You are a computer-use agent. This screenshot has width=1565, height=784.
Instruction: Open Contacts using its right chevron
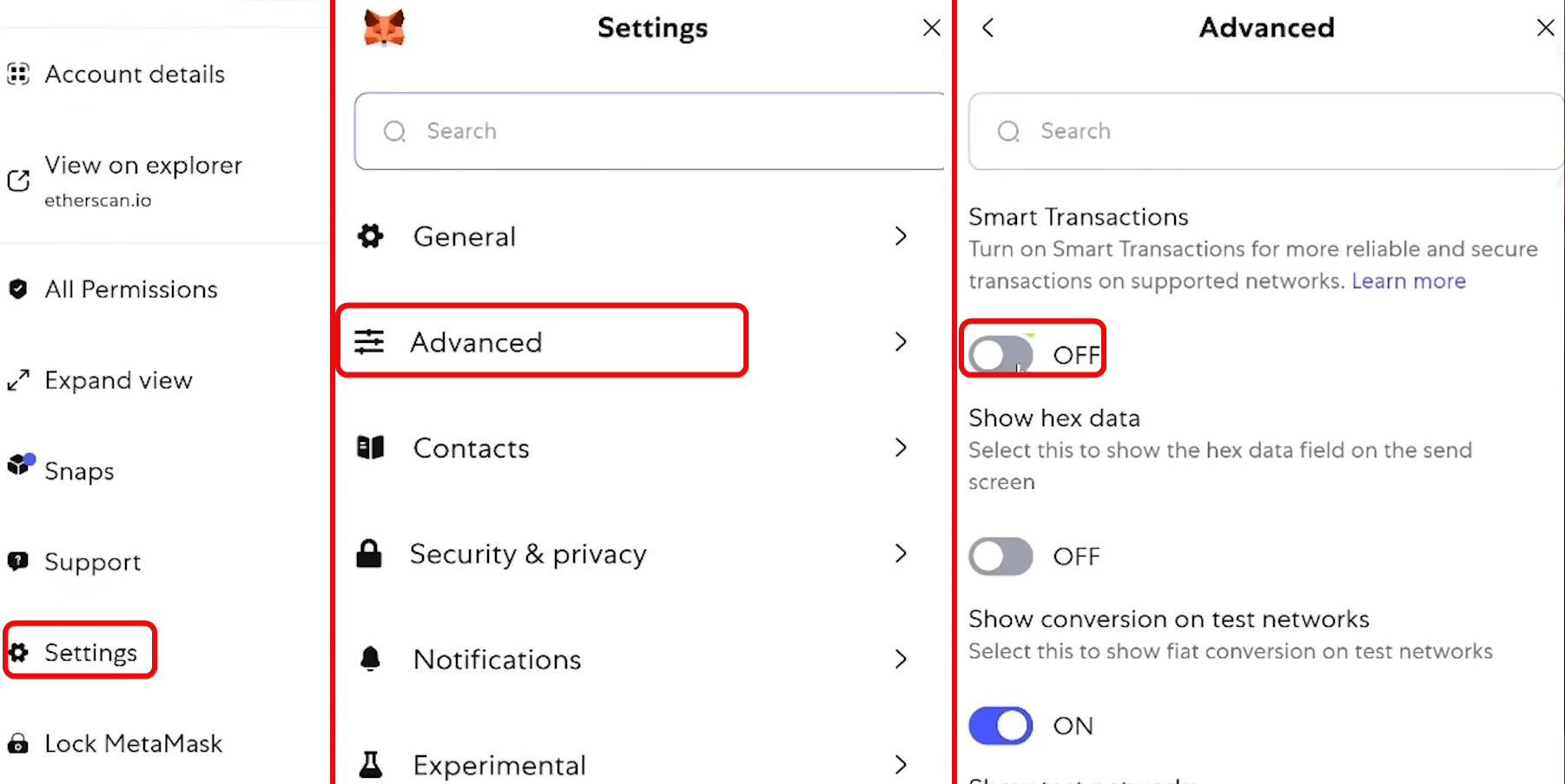point(901,448)
